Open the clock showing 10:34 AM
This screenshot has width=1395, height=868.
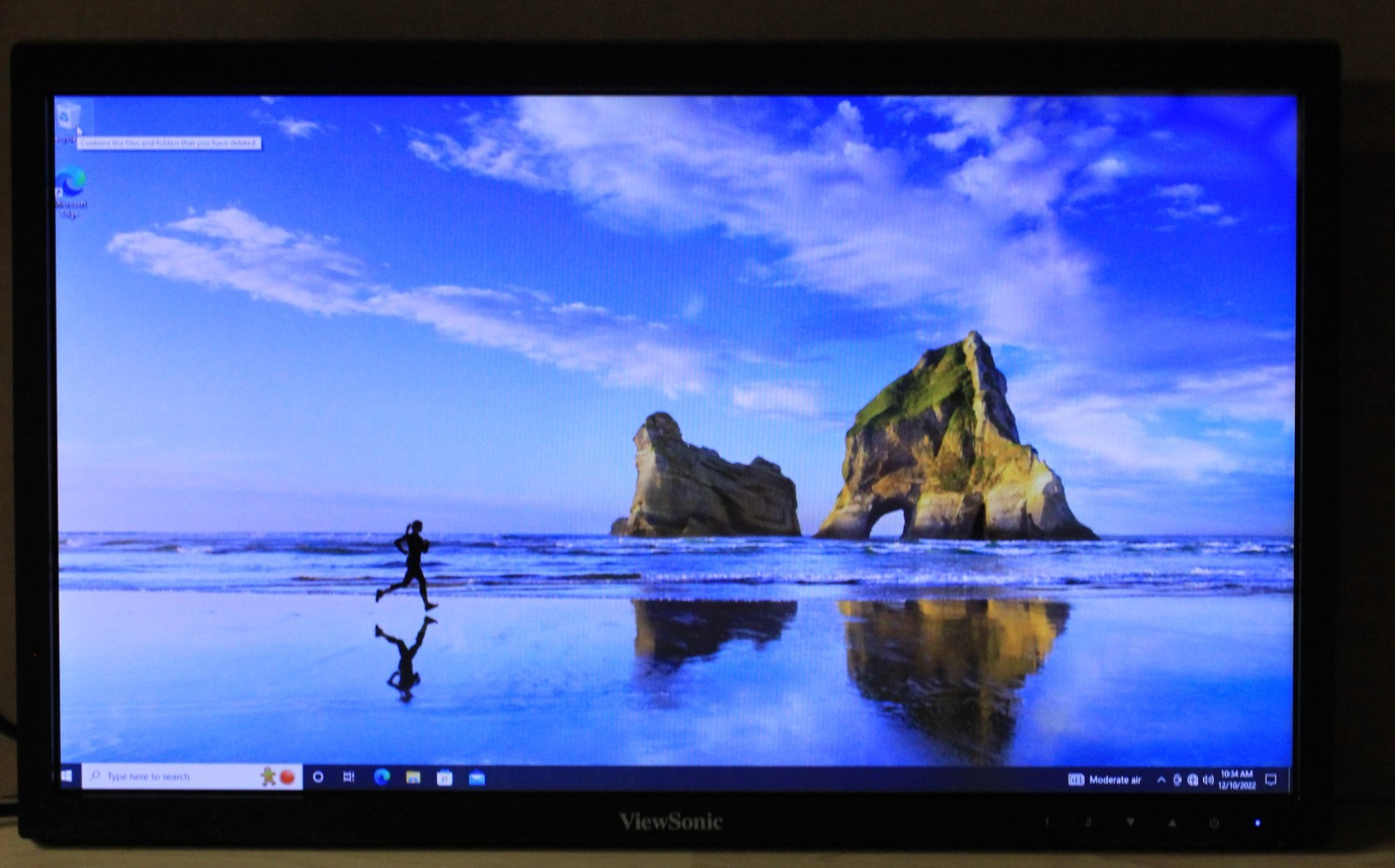point(1237,779)
